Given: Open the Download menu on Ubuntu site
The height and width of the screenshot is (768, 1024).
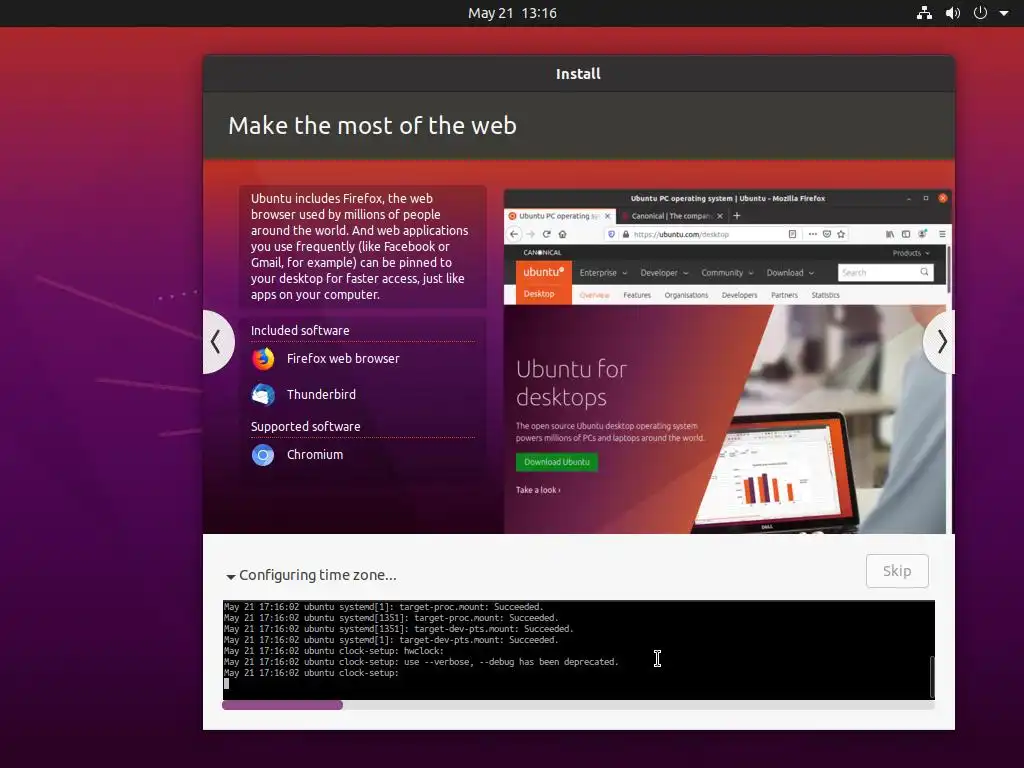Looking at the screenshot, I should point(790,273).
